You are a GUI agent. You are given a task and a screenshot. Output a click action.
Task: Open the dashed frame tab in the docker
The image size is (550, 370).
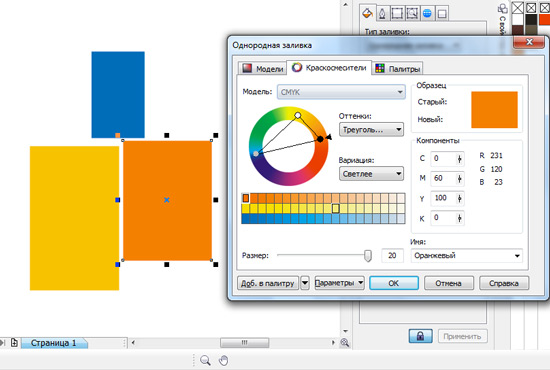(397, 14)
